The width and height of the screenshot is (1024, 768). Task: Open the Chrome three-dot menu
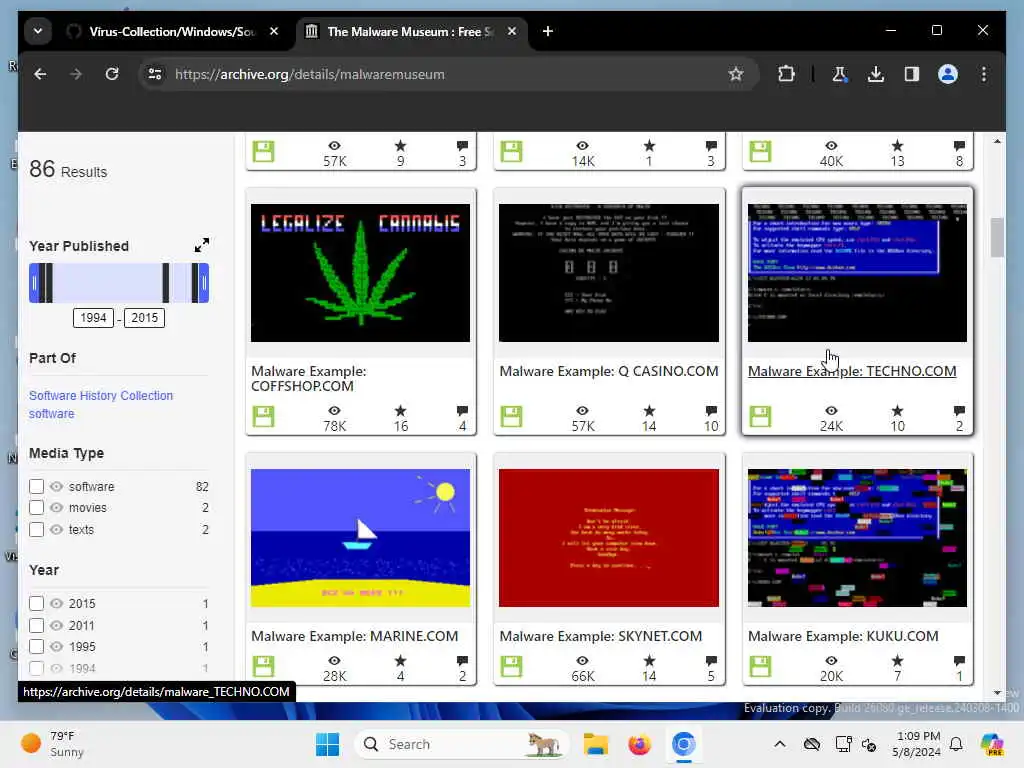pyautogui.click(x=984, y=74)
